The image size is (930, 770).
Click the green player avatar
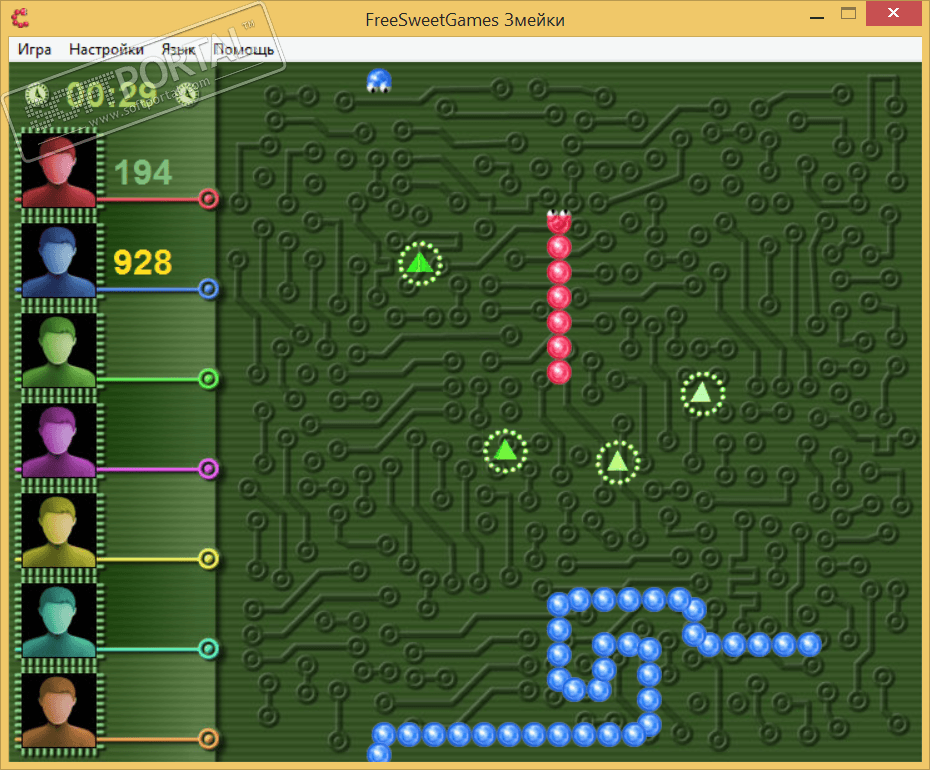tap(59, 351)
